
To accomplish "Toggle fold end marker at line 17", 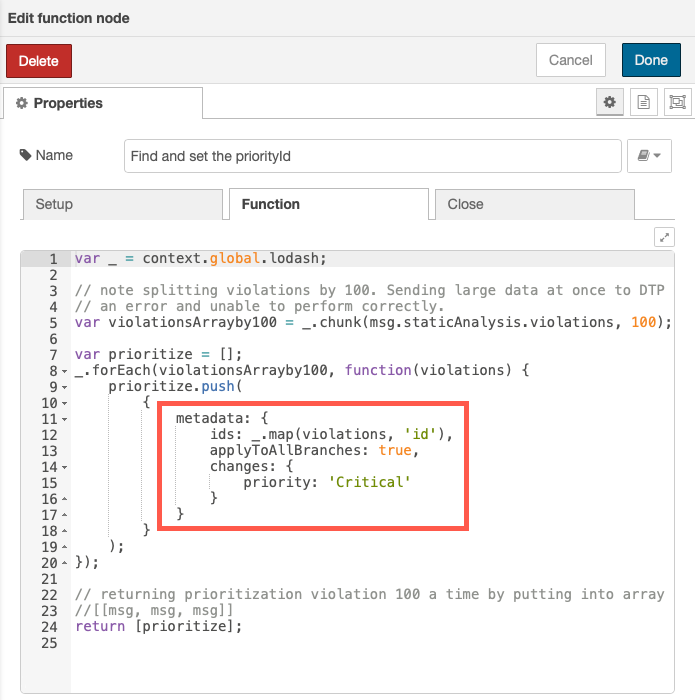I will 64,515.
